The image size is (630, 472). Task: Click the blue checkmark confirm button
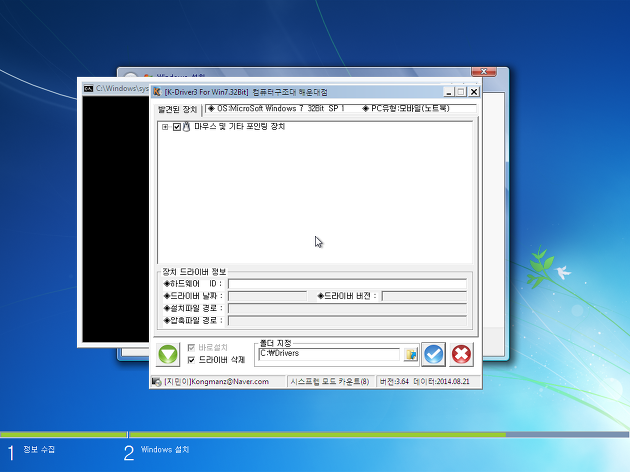click(x=434, y=354)
